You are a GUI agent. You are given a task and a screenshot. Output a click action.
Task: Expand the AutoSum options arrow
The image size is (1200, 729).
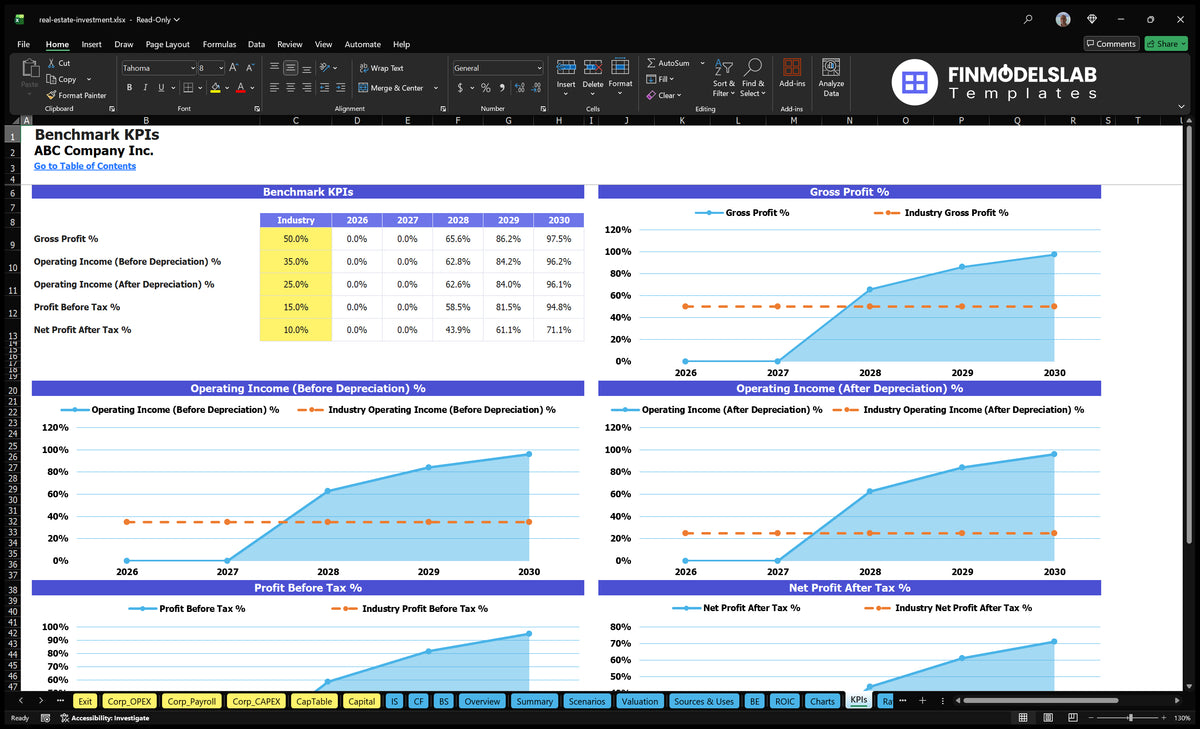click(x=702, y=63)
